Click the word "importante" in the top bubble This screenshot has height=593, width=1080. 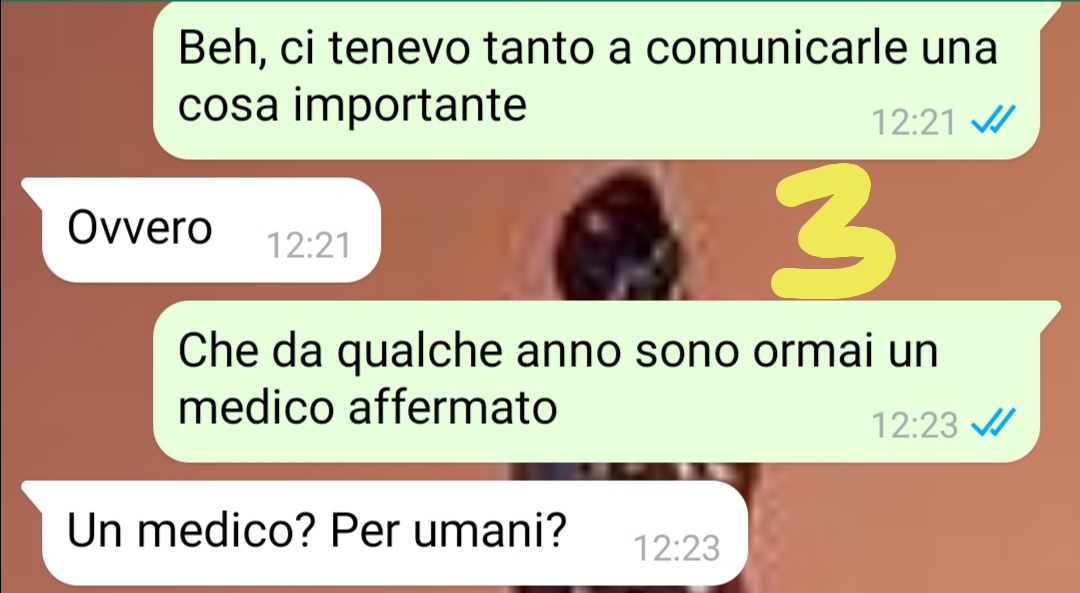tap(410, 106)
